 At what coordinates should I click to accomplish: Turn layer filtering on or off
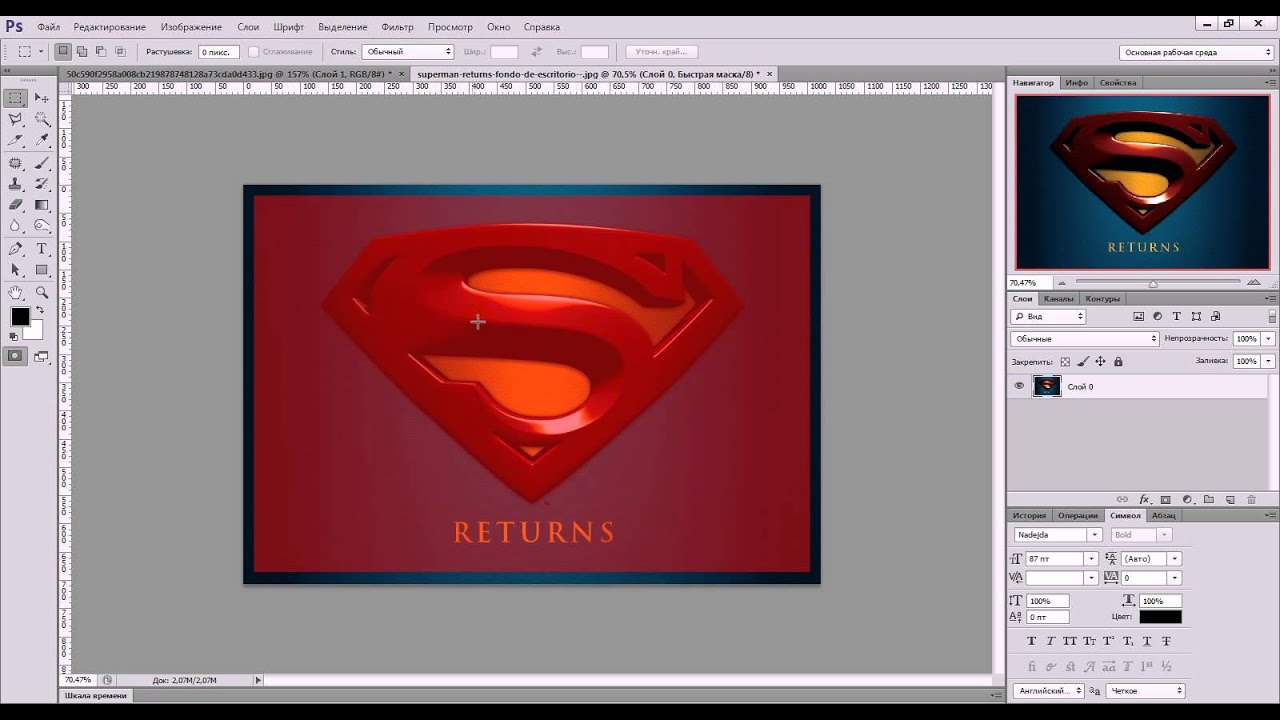coord(1271,316)
